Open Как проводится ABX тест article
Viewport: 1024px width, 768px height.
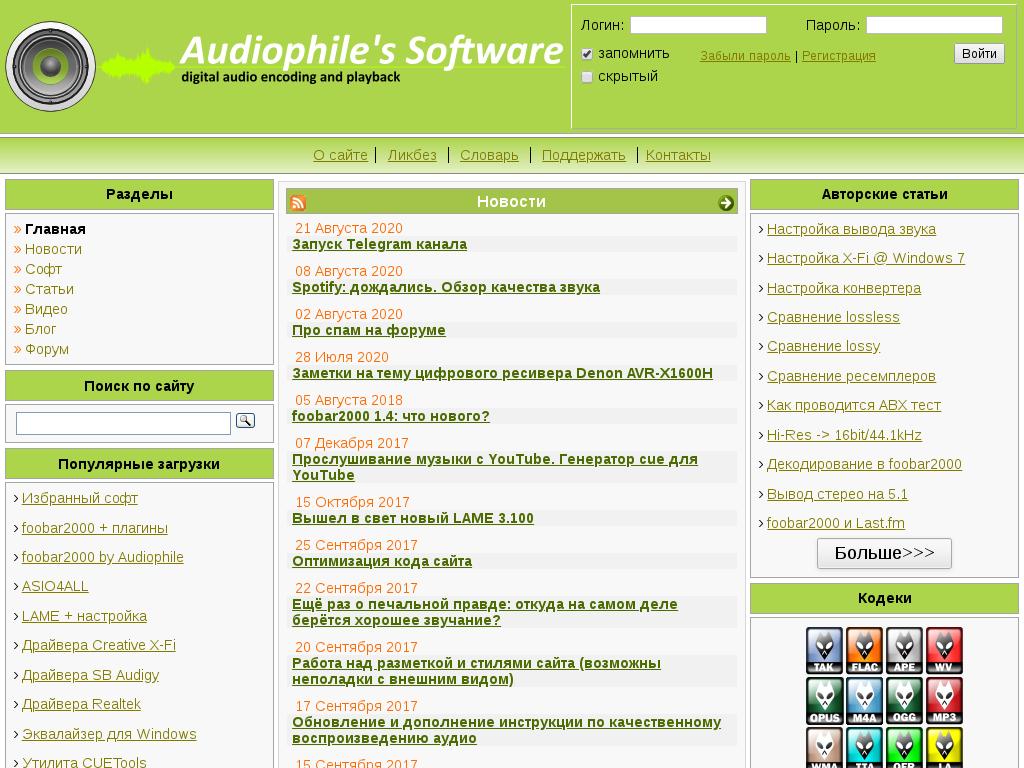click(854, 406)
